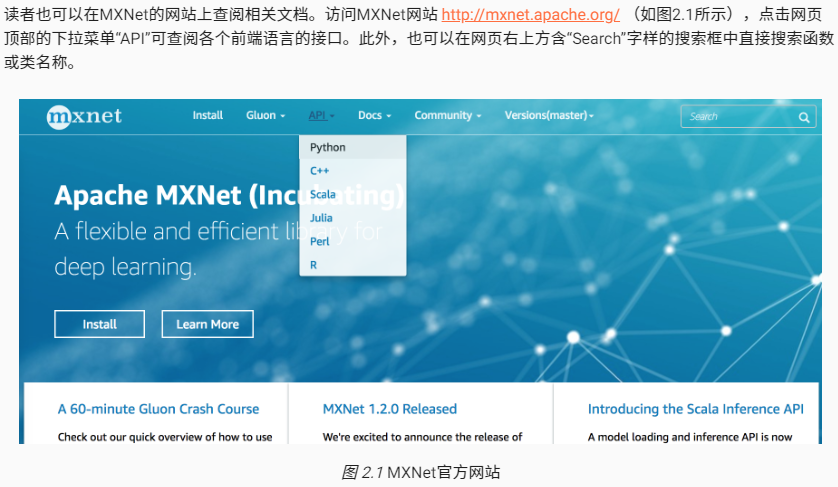
Task: Open A 60-minute Gluon Crash Course
Action: point(158,409)
